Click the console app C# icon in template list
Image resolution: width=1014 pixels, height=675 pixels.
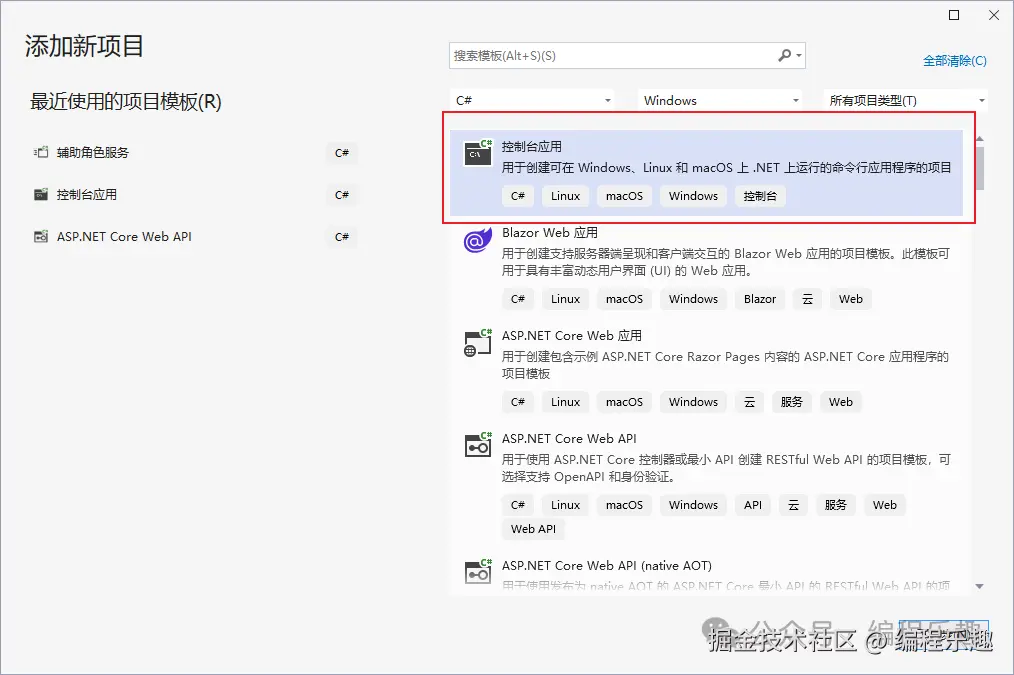[478, 153]
